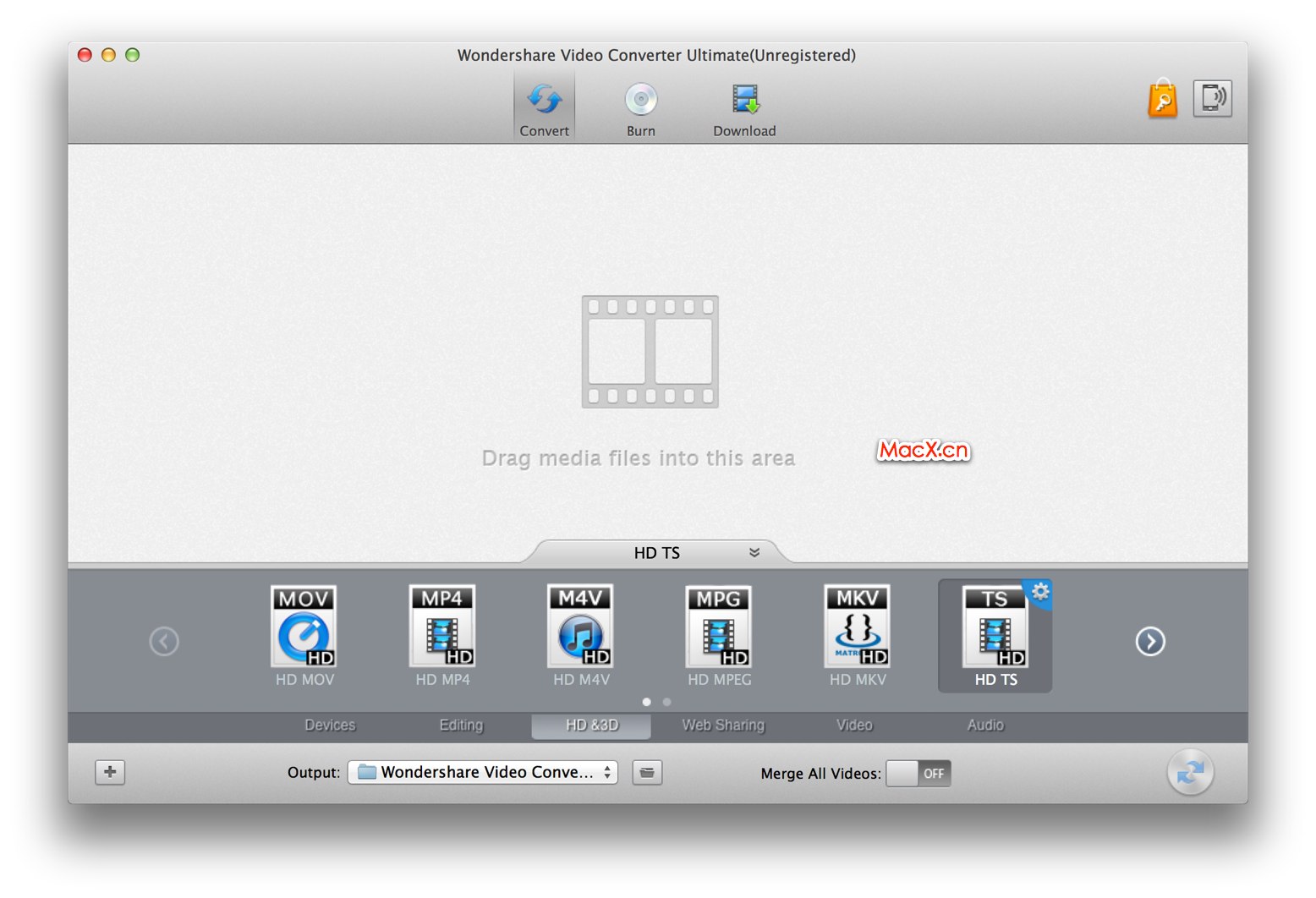Select the HD MOV format
This screenshot has height=898, width=1316.
pyautogui.click(x=304, y=636)
